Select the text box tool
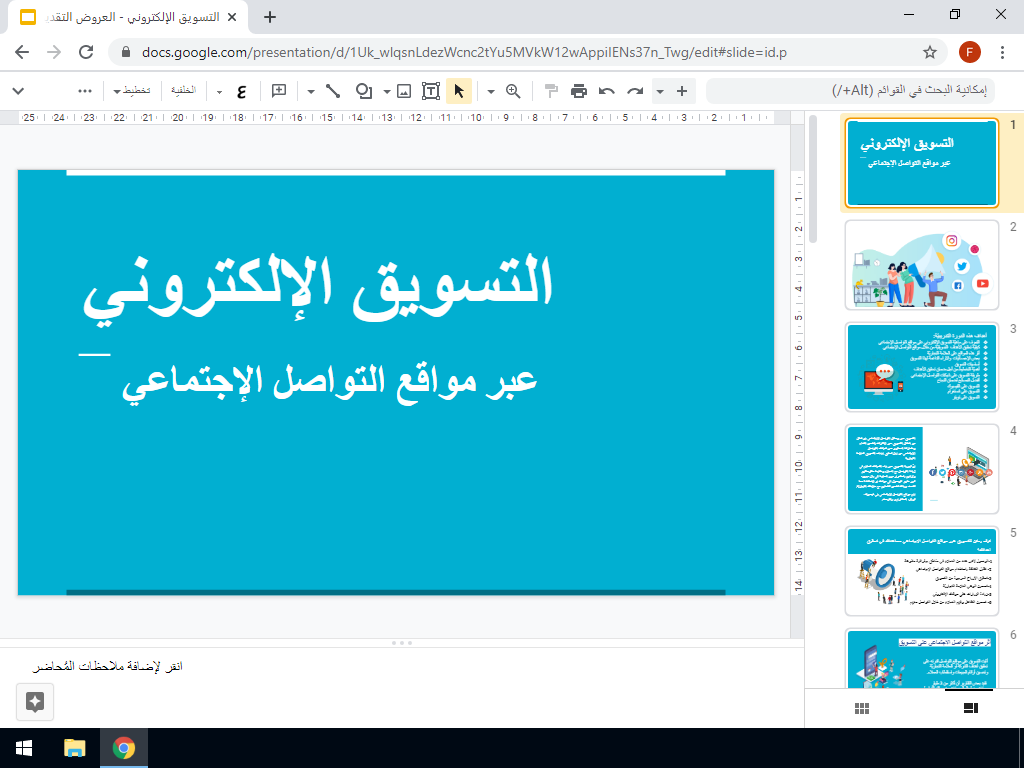Viewport: 1024px width, 768px height. point(431,91)
